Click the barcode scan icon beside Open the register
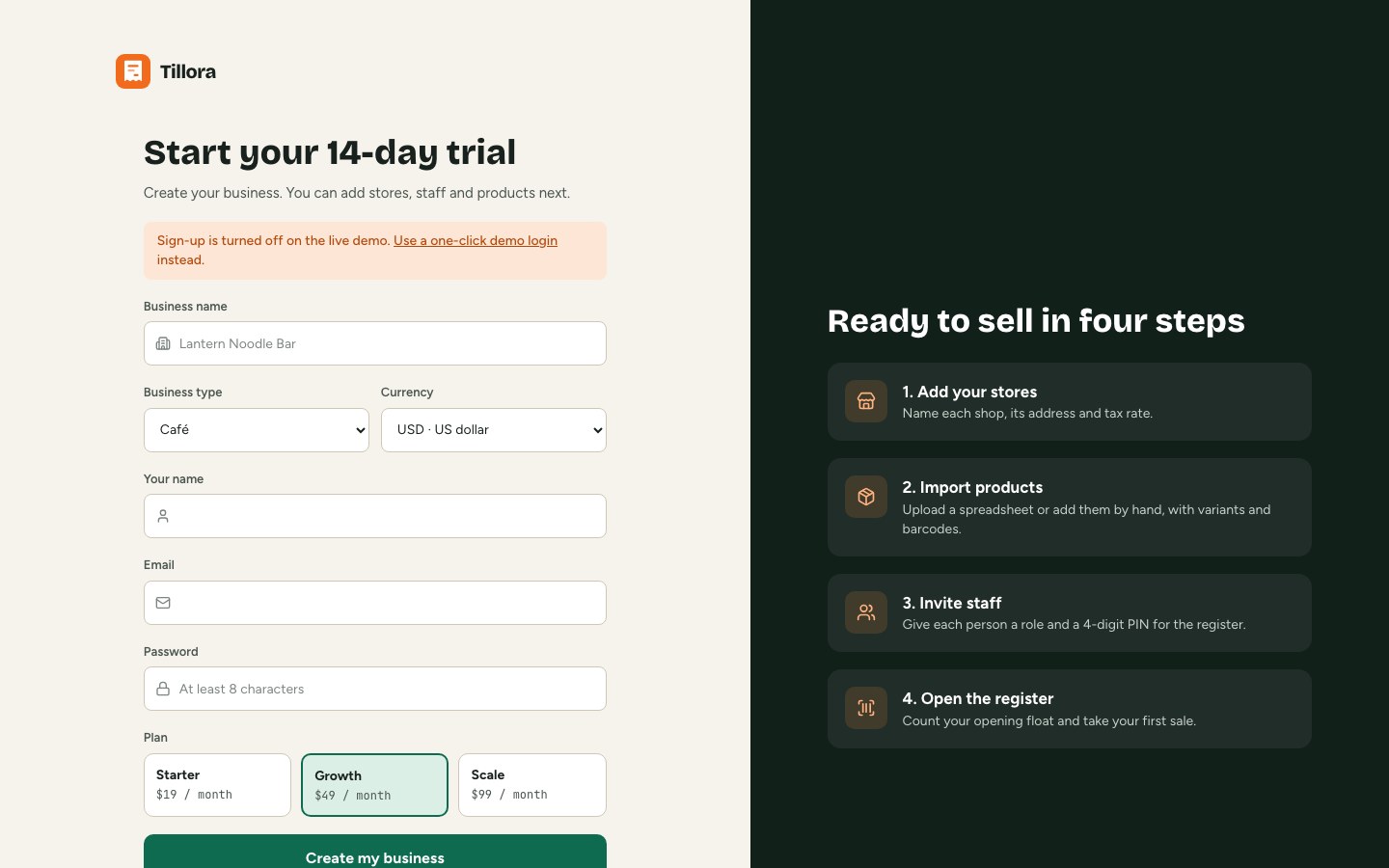The width and height of the screenshot is (1389, 868). tap(866, 708)
